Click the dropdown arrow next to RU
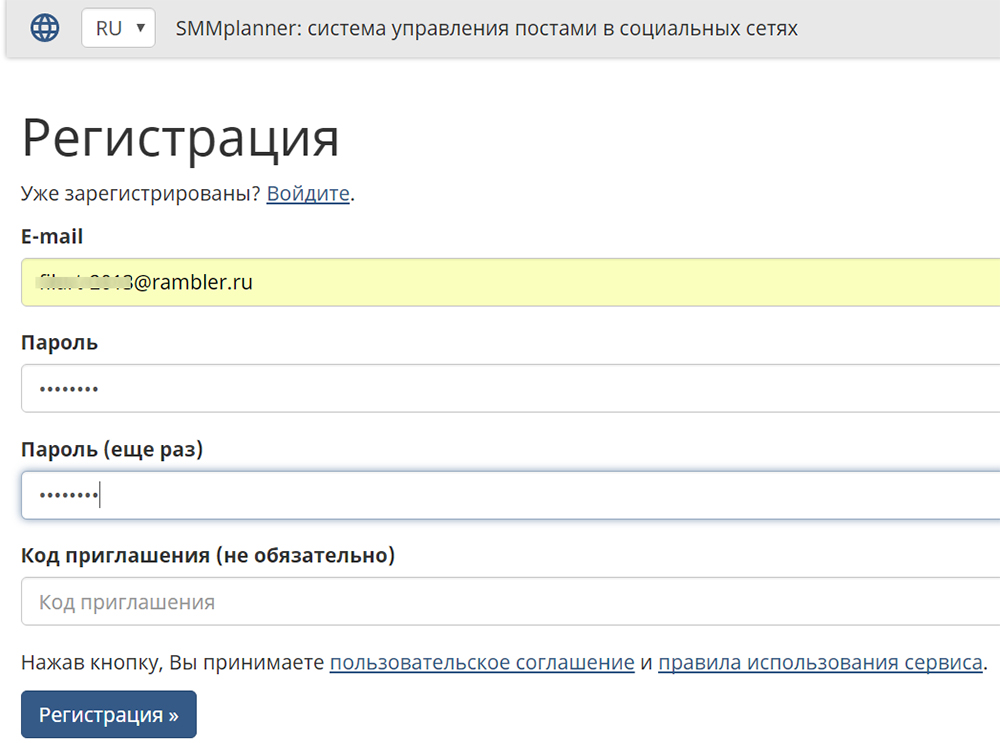This screenshot has height=743, width=1000. [140, 27]
